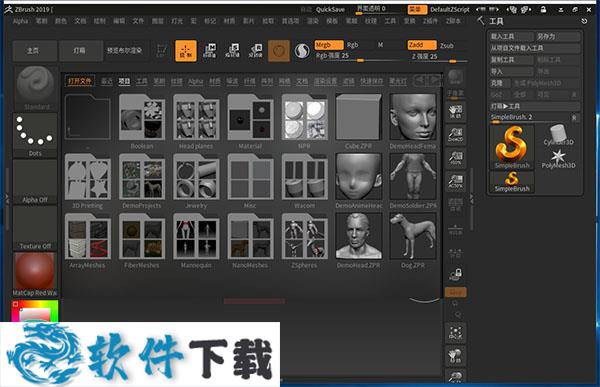600x387 pixels.
Task: Click the BPR render sphere icon
Action: tap(455, 77)
